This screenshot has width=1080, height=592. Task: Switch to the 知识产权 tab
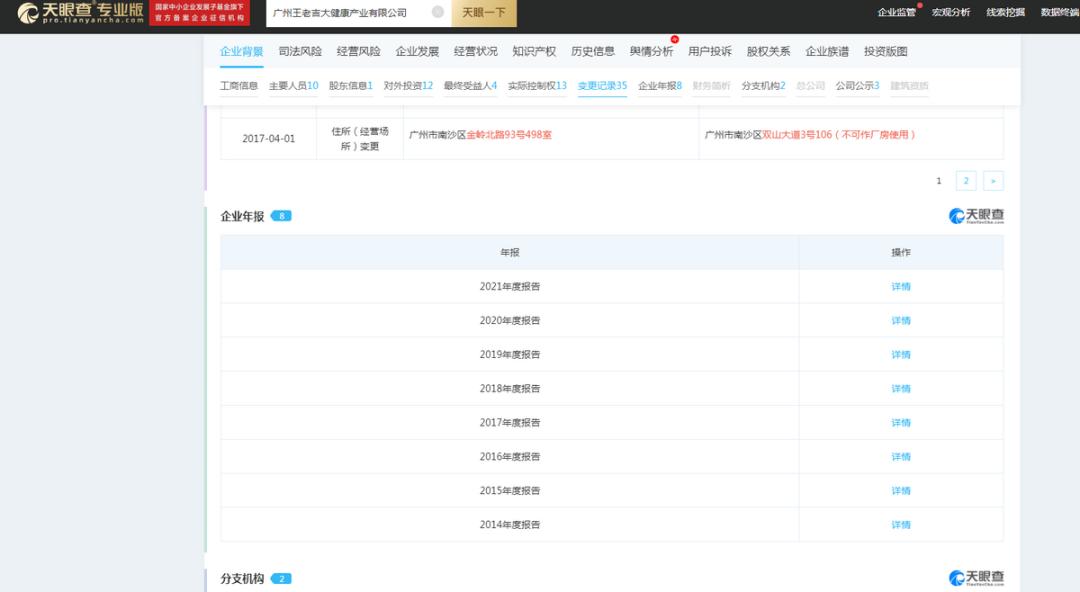pyautogui.click(x=534, y=51)
